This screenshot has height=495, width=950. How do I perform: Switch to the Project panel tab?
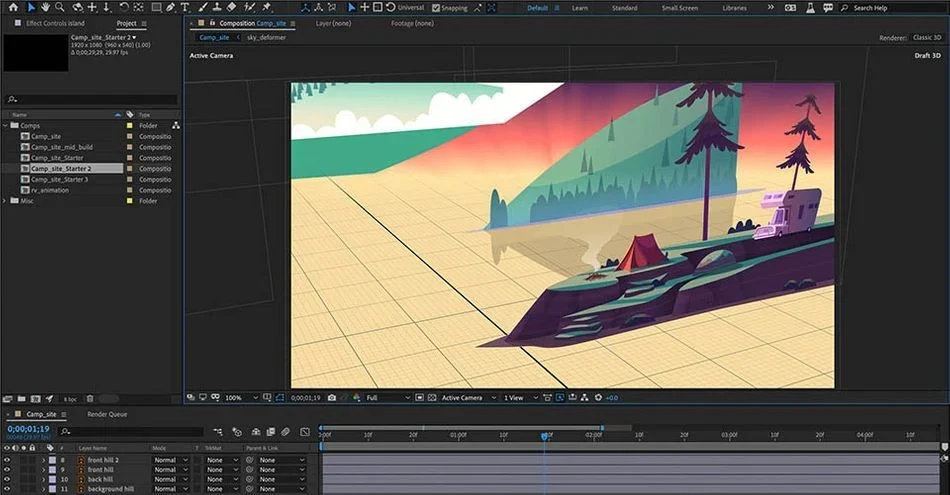[x=126, y=23]
